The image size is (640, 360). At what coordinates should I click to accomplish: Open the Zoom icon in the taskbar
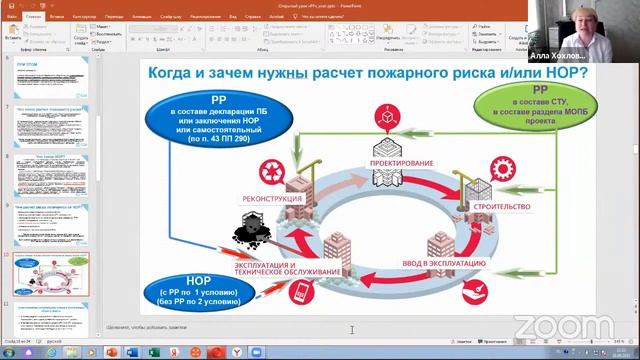[257, 352]
